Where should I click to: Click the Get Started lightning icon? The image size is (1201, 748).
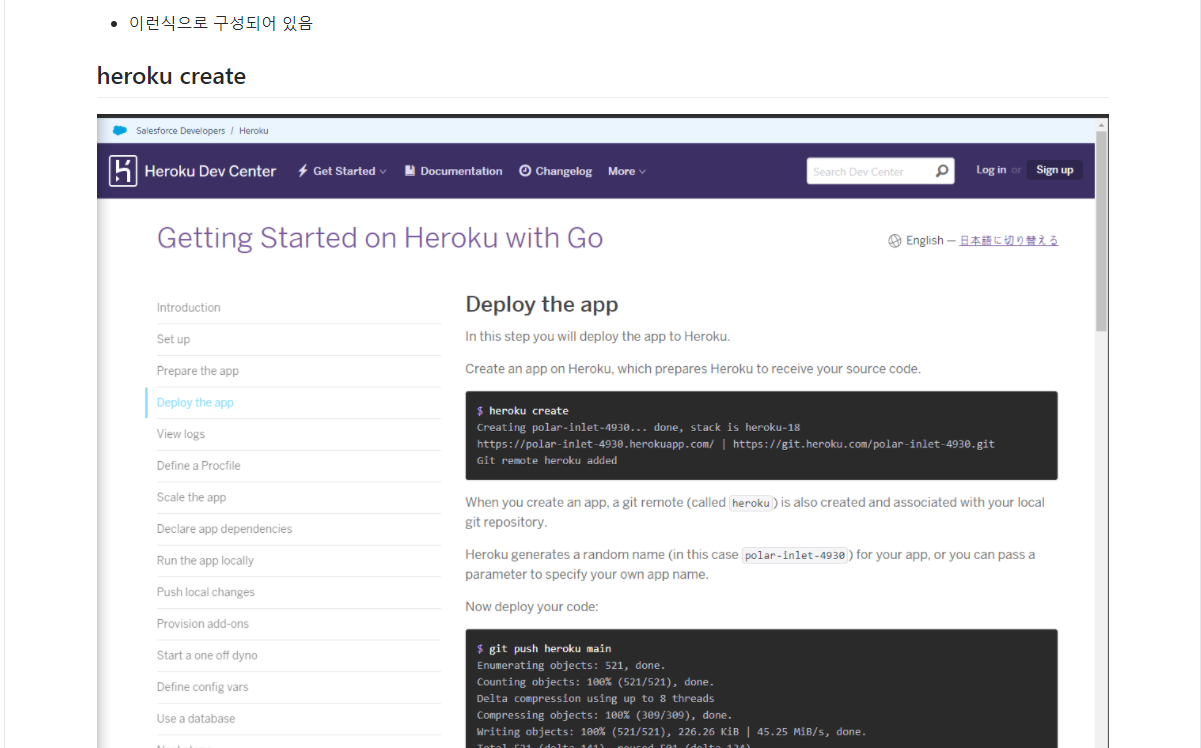[x=303, y=171]
